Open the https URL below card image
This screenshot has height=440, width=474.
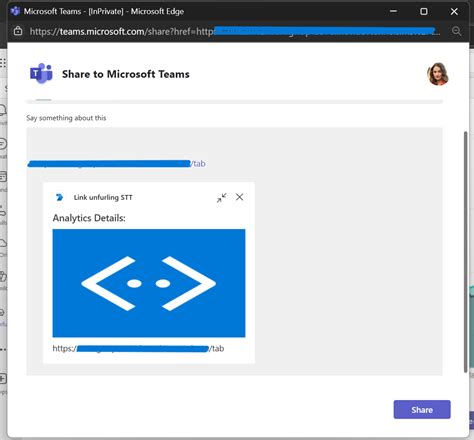click(x=138, y=349)
